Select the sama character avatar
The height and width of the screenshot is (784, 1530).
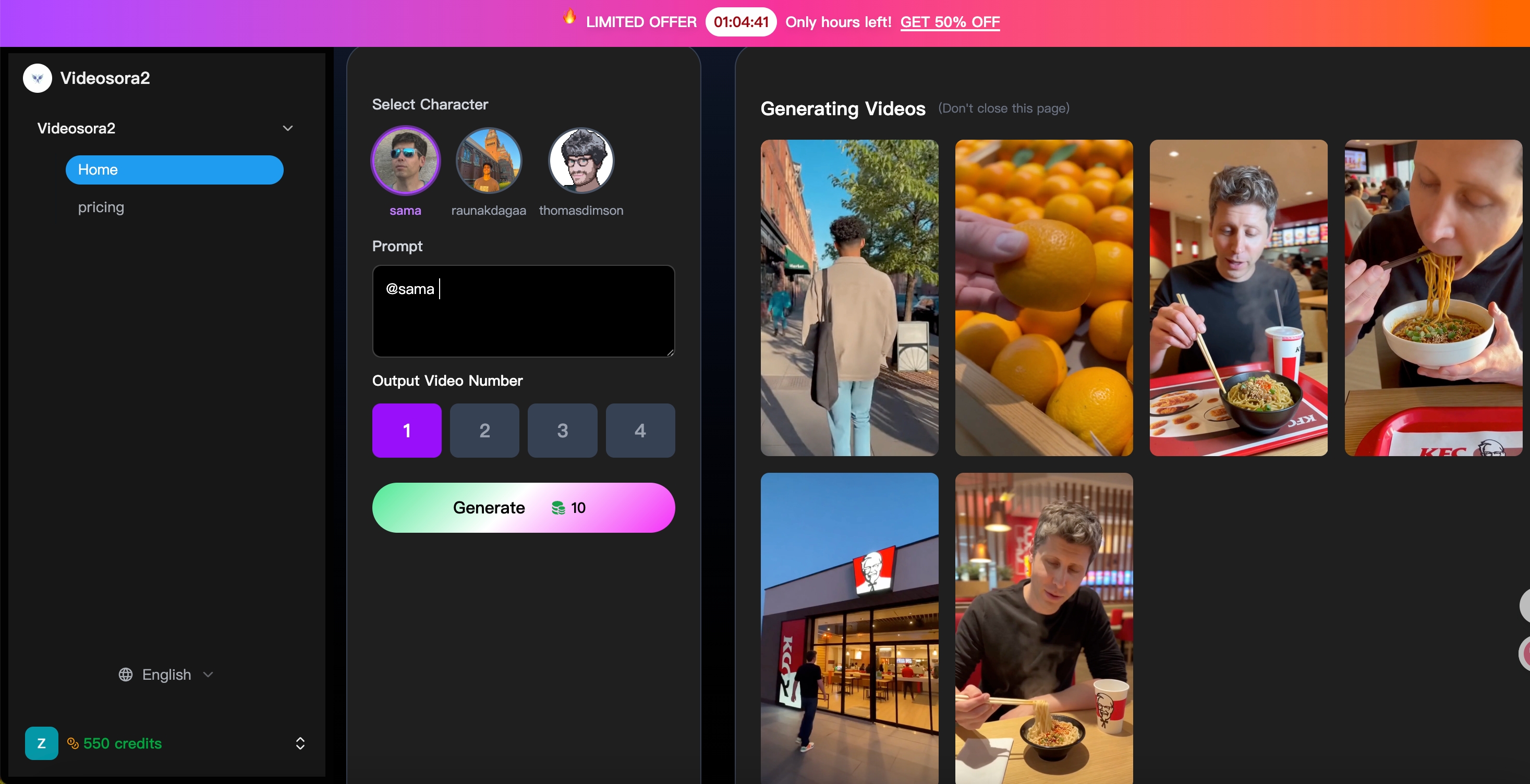click(x=405, y=161)
